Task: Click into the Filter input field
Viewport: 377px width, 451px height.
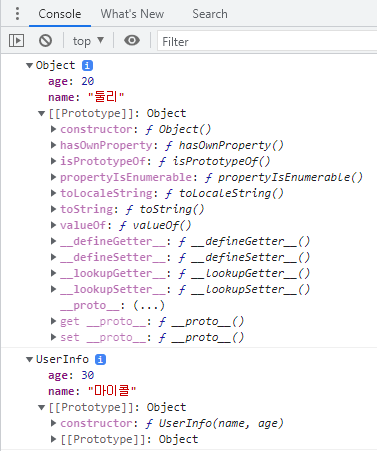Action: coord(267,41)
